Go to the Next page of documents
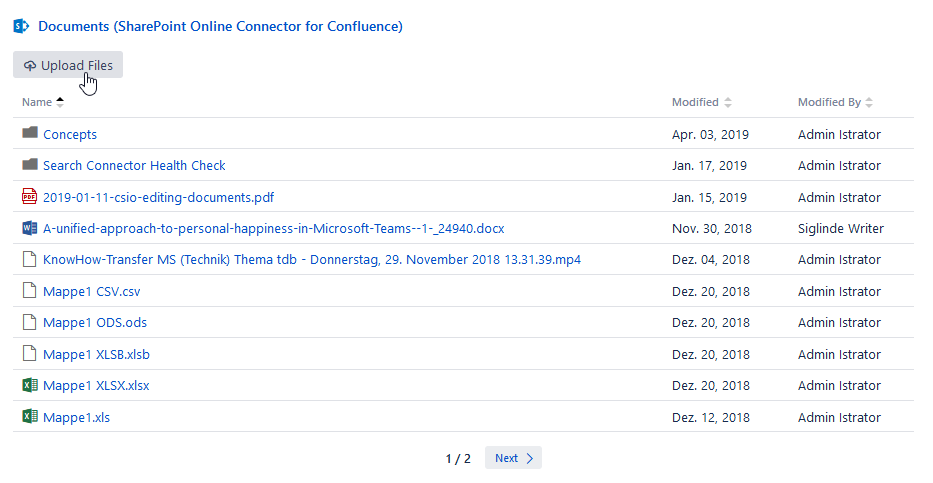 [x=513, y=458]
